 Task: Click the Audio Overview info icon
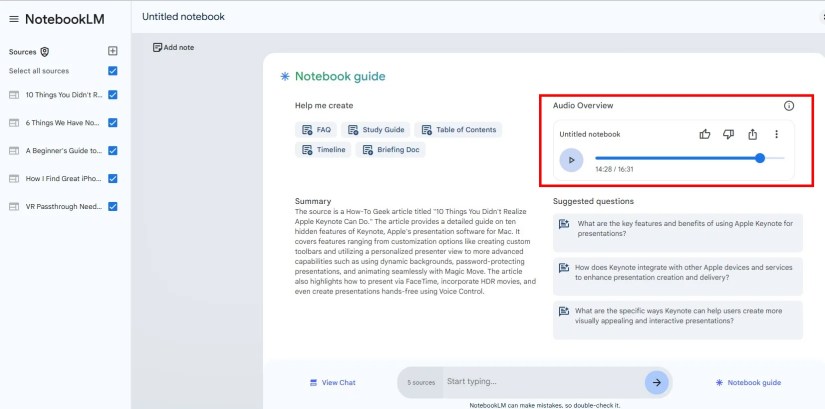tap(789, 106)
